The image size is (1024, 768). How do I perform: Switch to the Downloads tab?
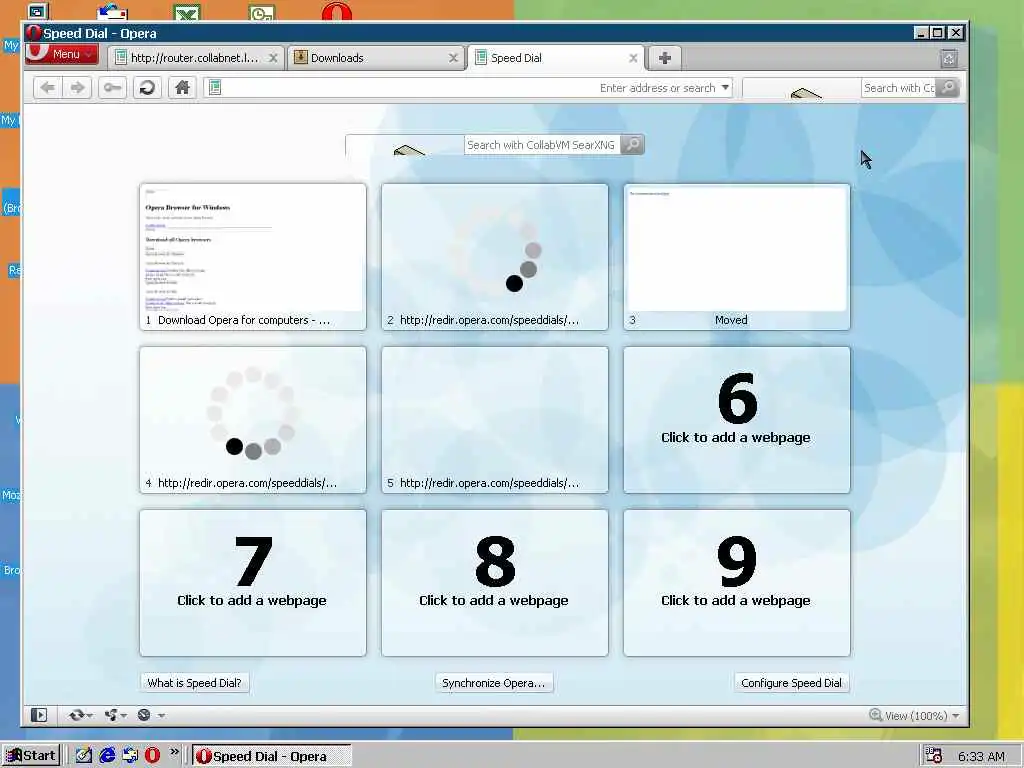pyautogui.click(x=375, y=58)
